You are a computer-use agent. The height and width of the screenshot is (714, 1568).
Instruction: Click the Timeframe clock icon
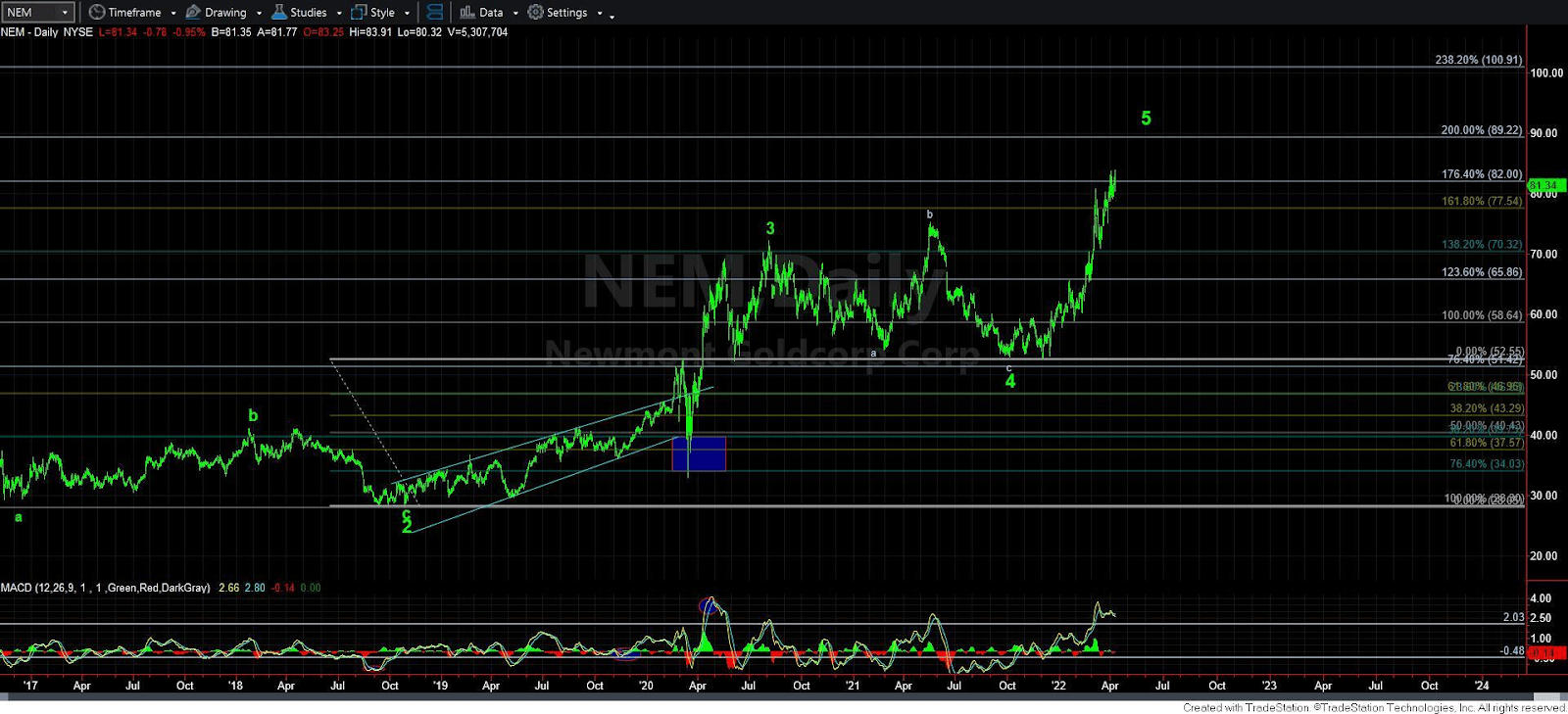pyautogui.click(x=97, y=13)
